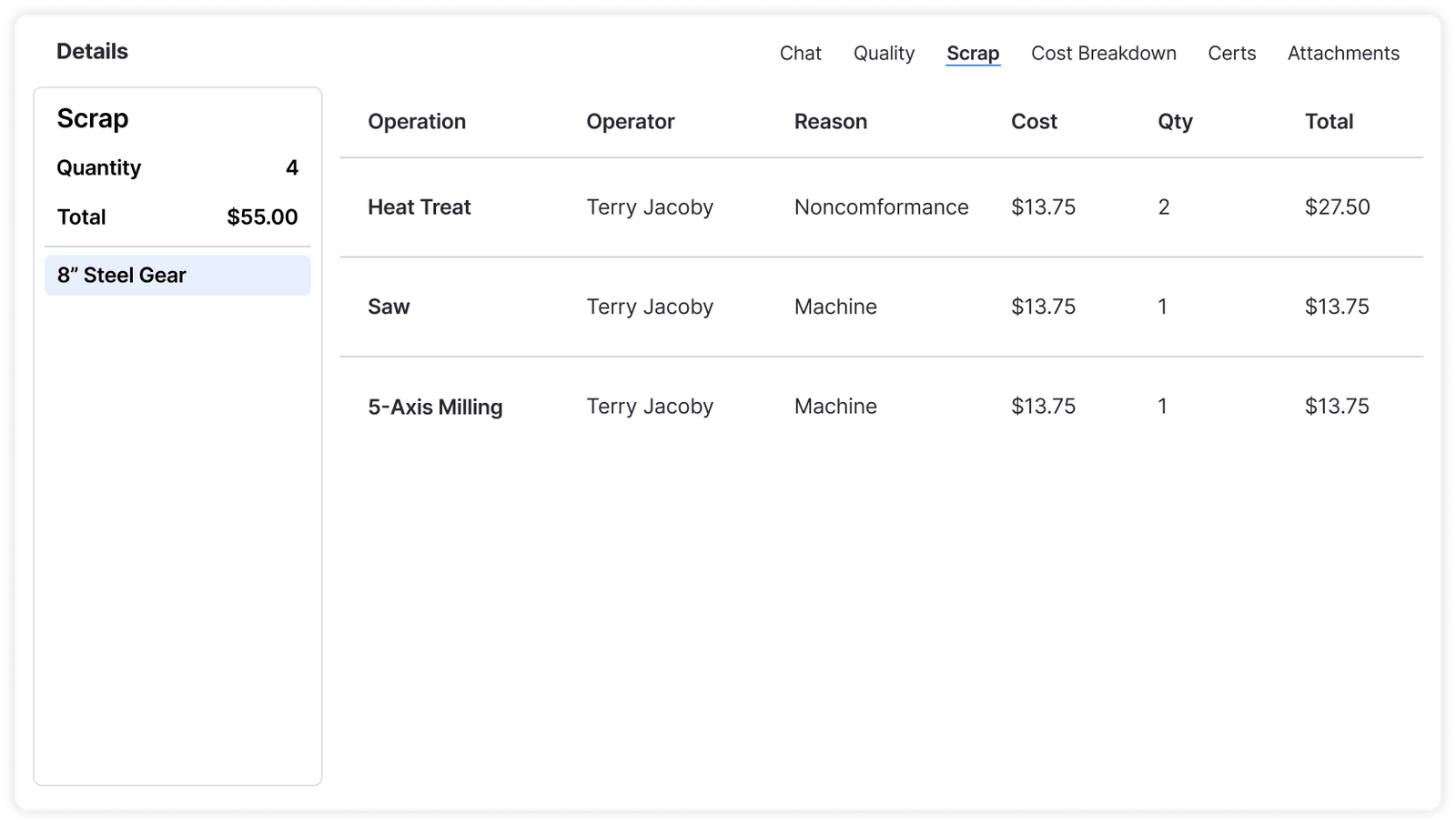
Task: Click the Qty column header
Action: click(1174, 121)
